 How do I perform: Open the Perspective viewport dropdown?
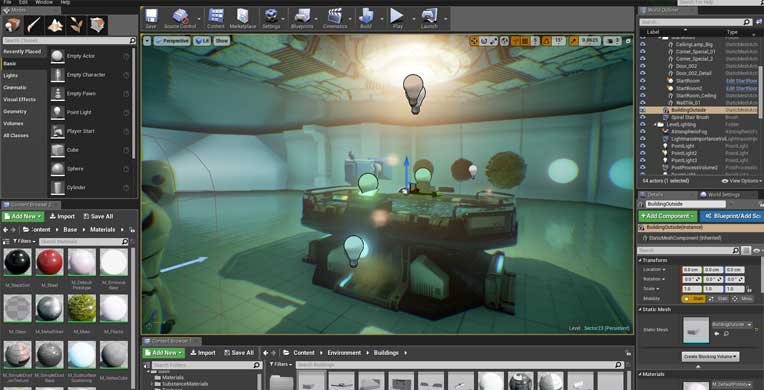[172, 41]
